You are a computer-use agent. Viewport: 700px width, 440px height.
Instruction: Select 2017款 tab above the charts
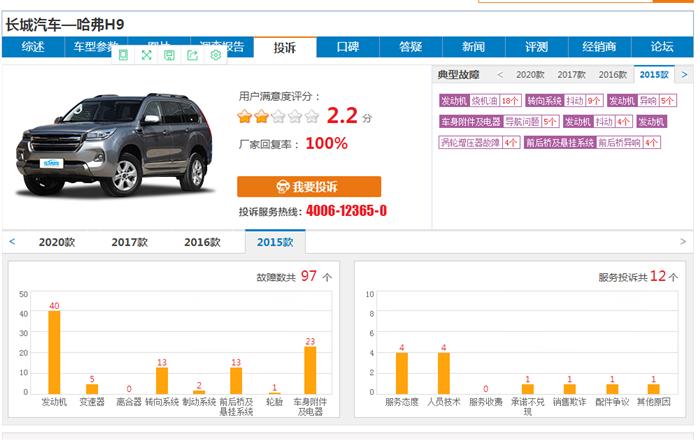(x=129, y=242)
